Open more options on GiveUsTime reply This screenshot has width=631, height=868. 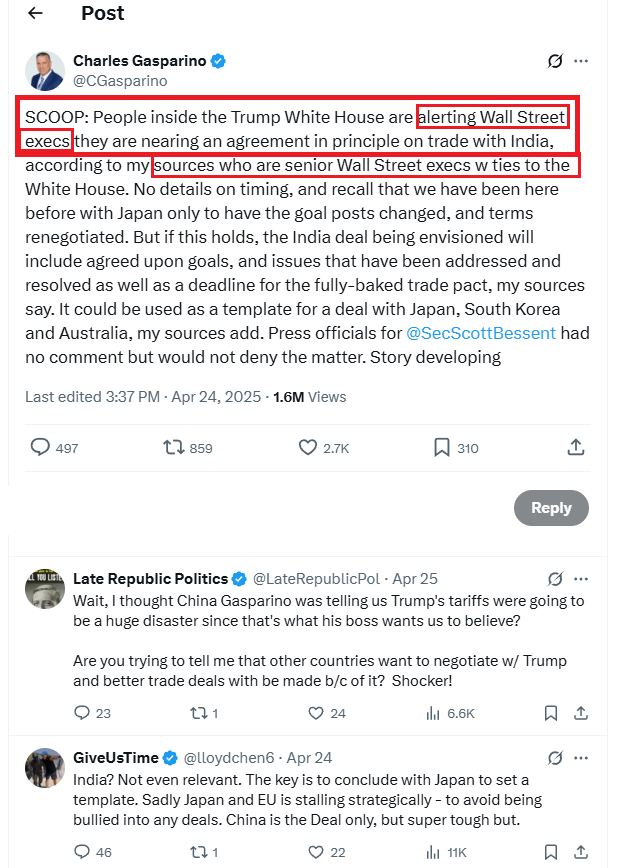click(581, 757)
